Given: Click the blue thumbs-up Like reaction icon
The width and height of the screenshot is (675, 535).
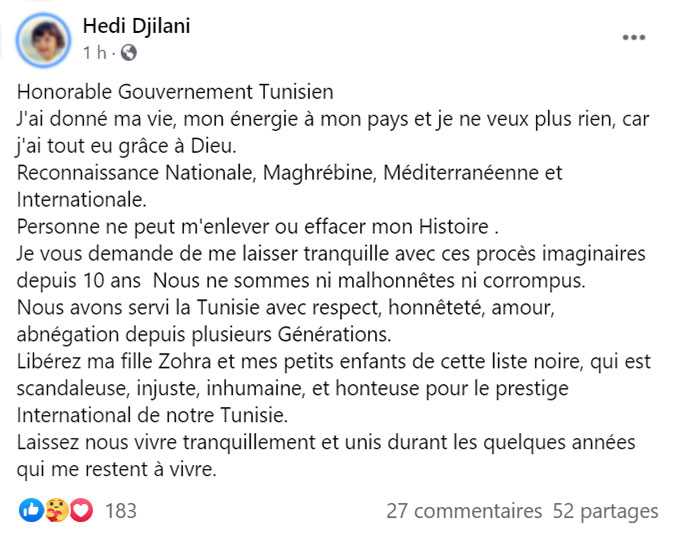Looking at the screenshot, I should pos(31,510).
